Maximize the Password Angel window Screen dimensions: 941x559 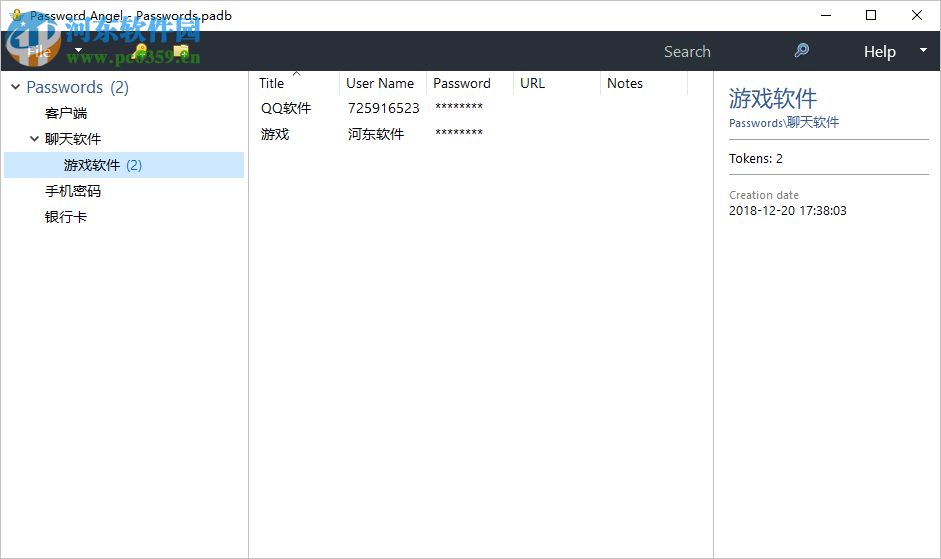(871, 15)
